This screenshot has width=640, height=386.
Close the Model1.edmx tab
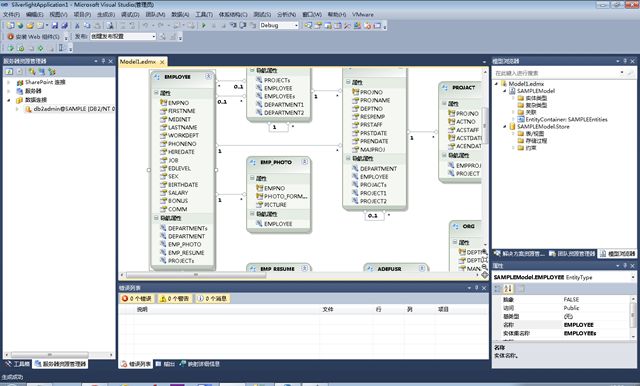click(x=162, y=62)
